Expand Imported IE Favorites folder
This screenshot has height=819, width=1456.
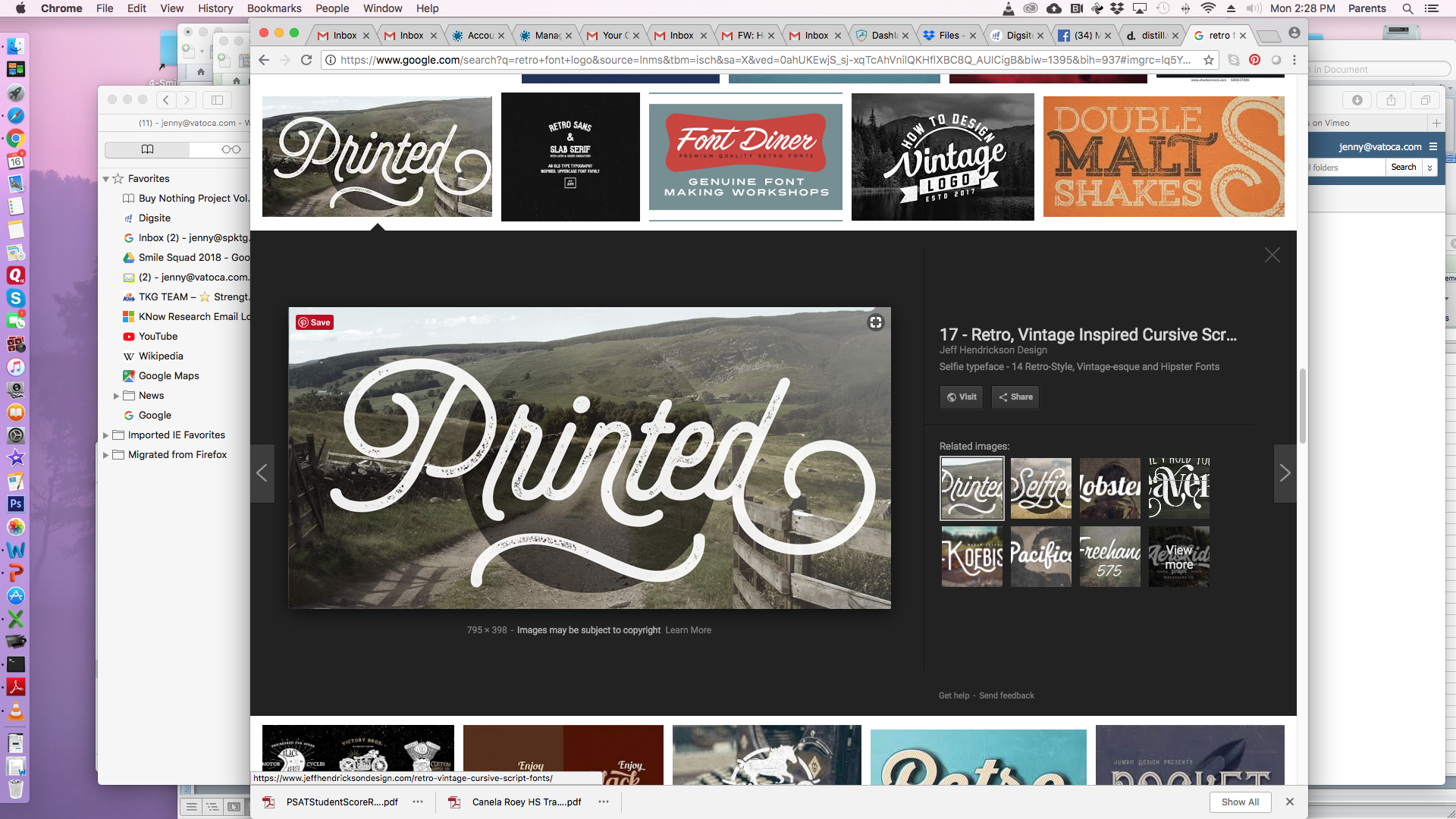point(105,435)
